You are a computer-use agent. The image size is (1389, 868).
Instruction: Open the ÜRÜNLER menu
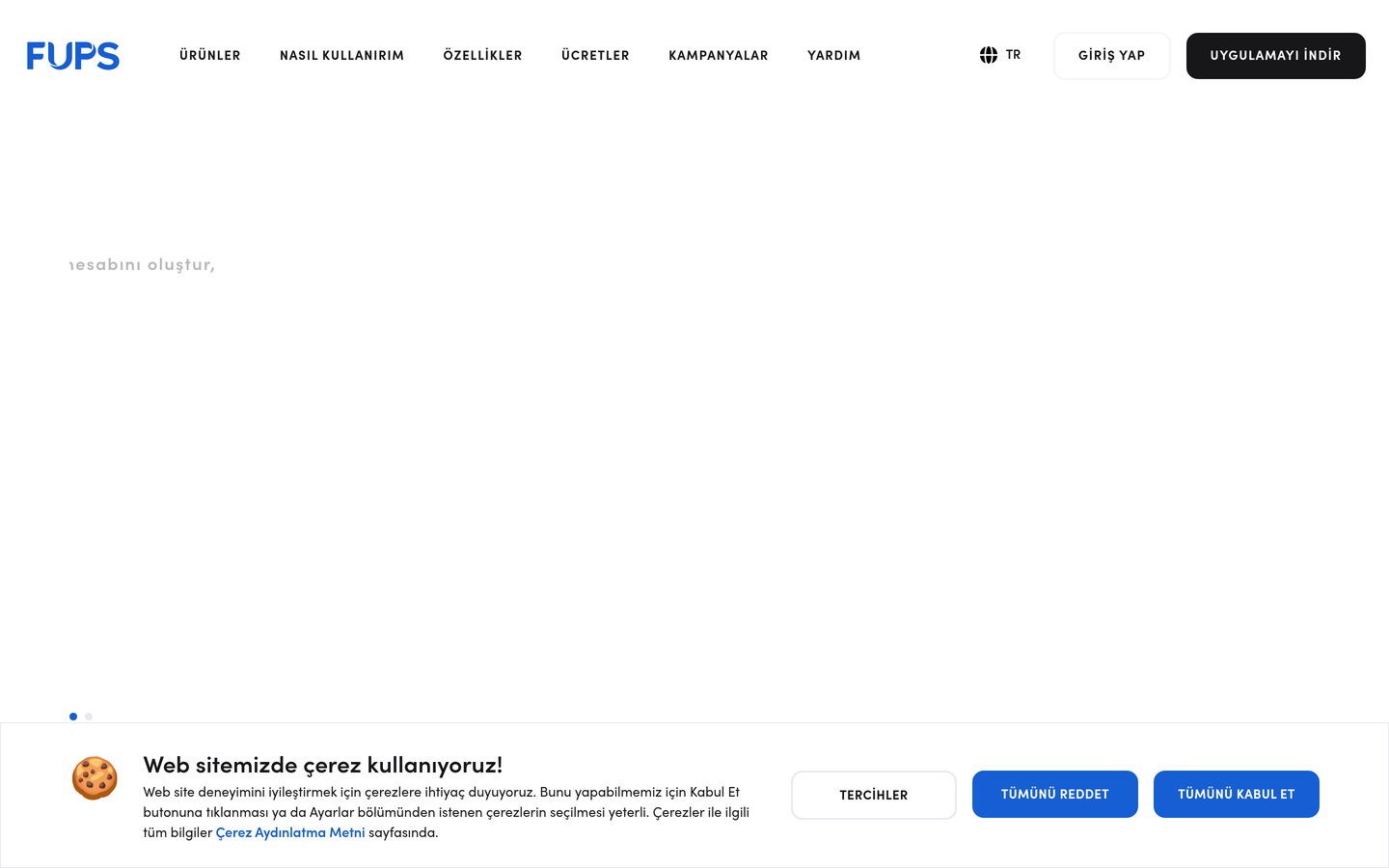click(x=210, y=55)
